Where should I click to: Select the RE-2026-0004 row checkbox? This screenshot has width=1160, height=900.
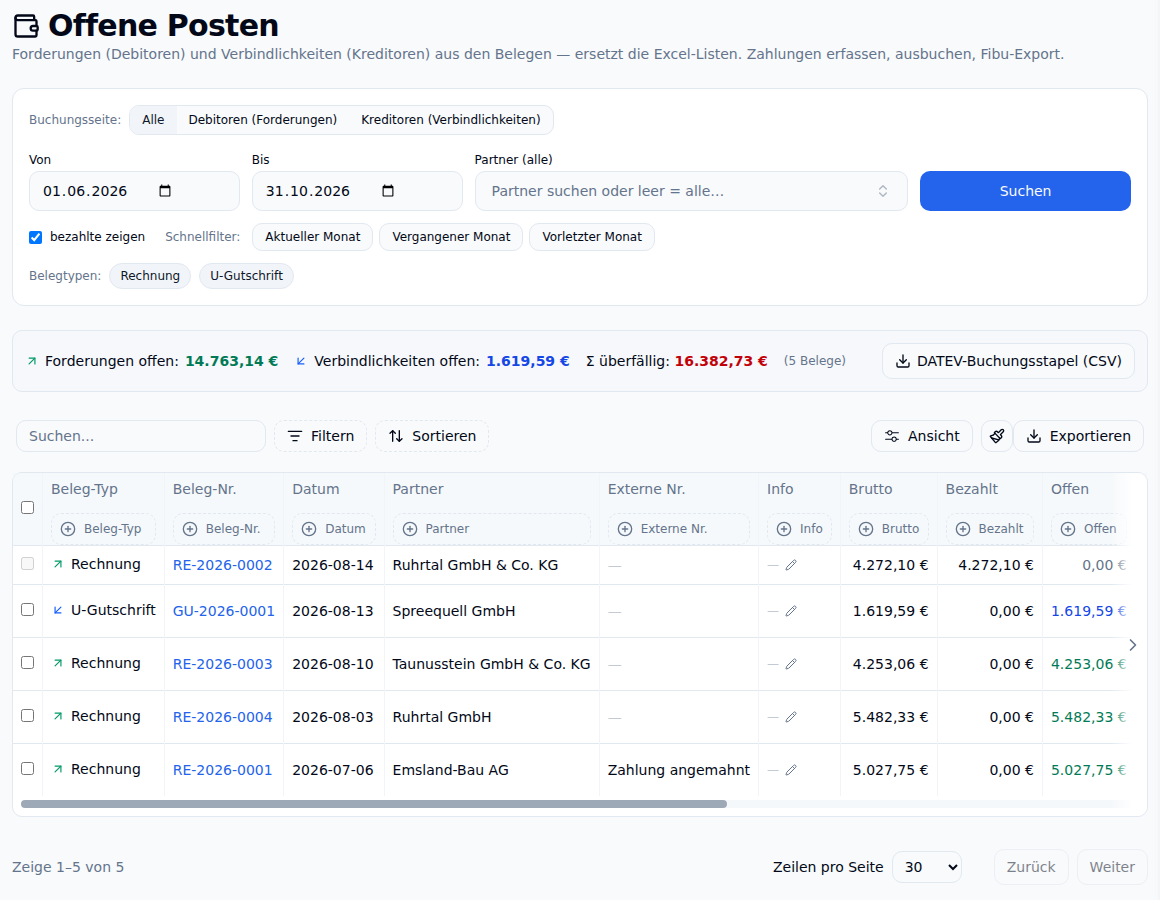[27, 715]
